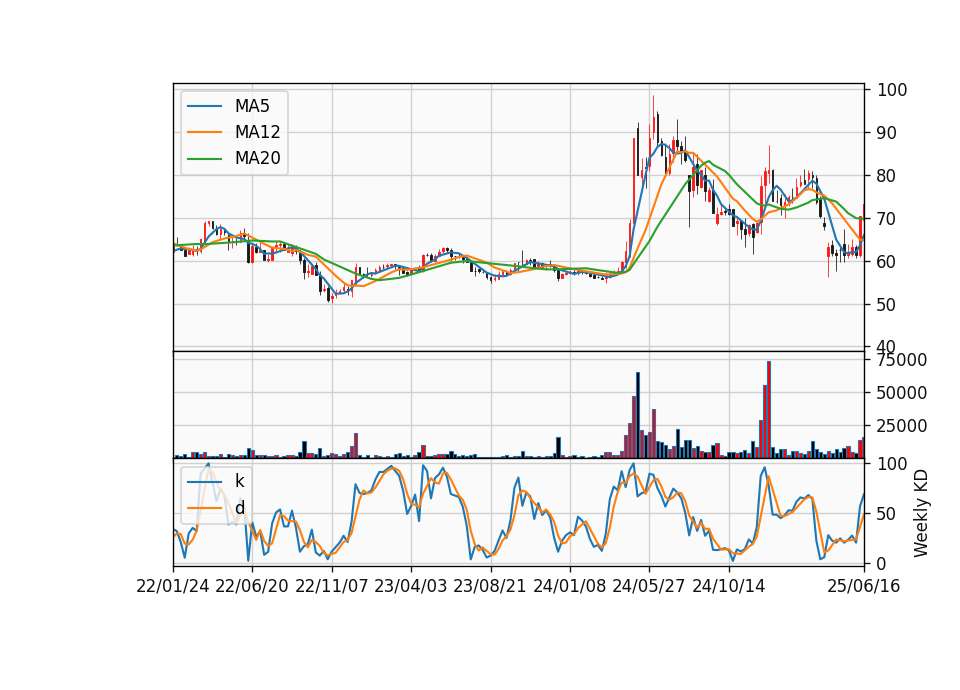Click the blue MA5 legend line sample

pyautogui.click(x=204, y=107)
